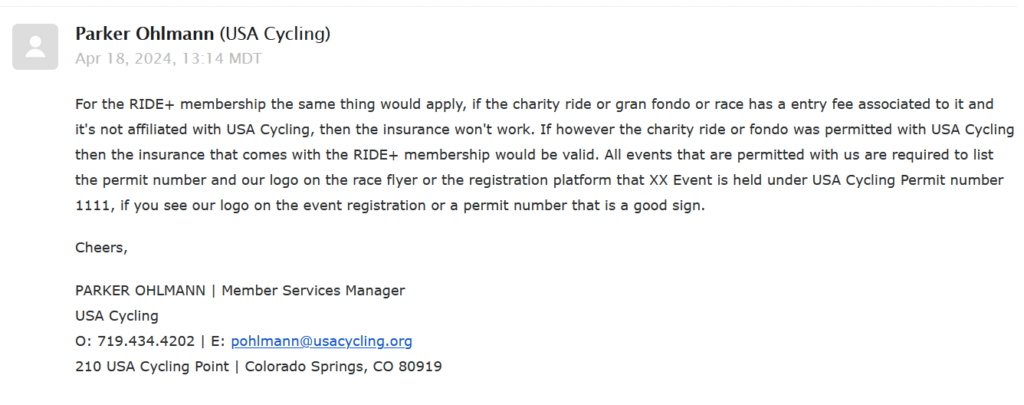
Task: Select the sender name Parker Ohlmann in header
Action: tap(144, 33)
